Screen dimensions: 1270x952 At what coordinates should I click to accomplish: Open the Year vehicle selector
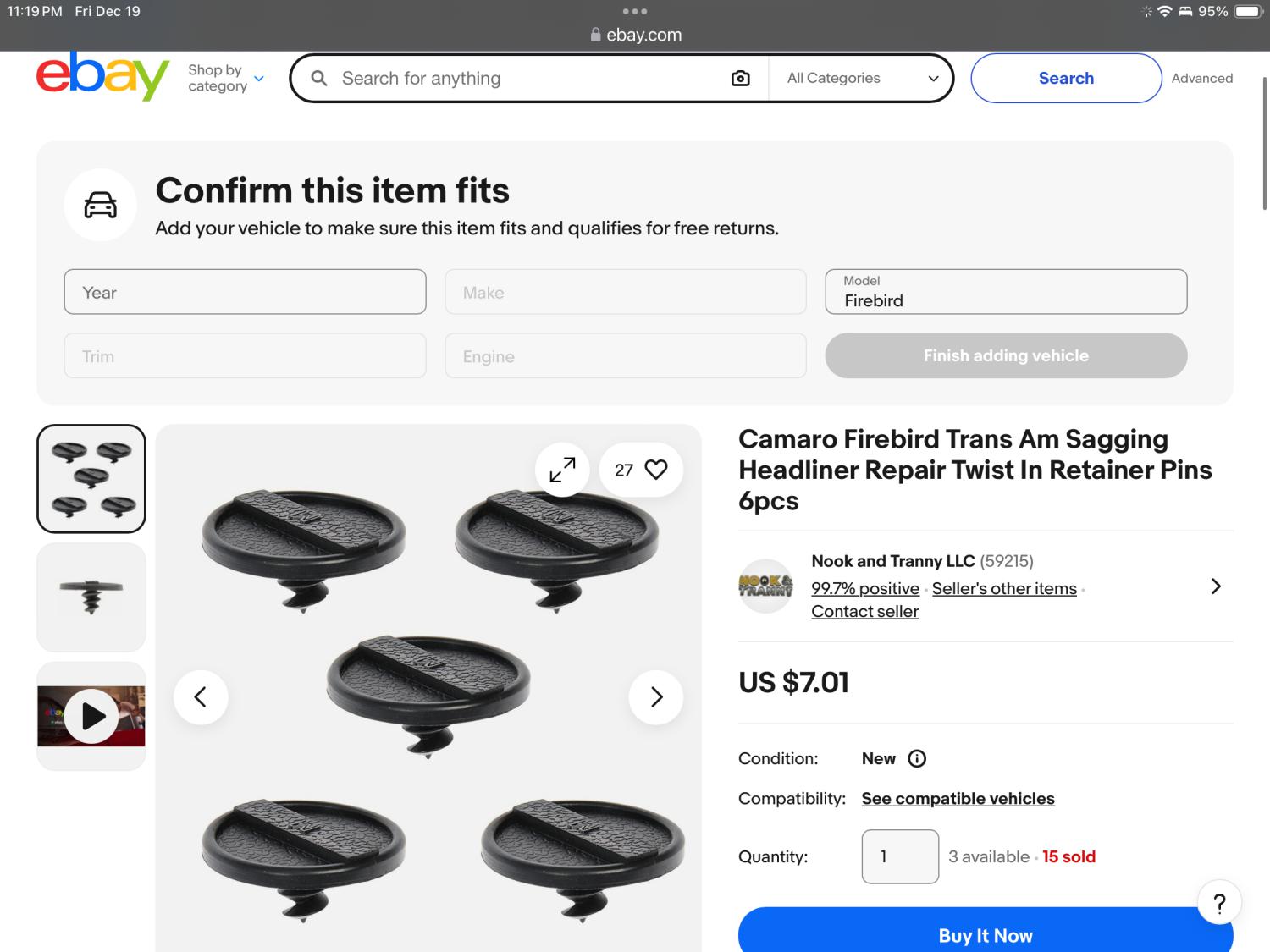coord(245,292)
